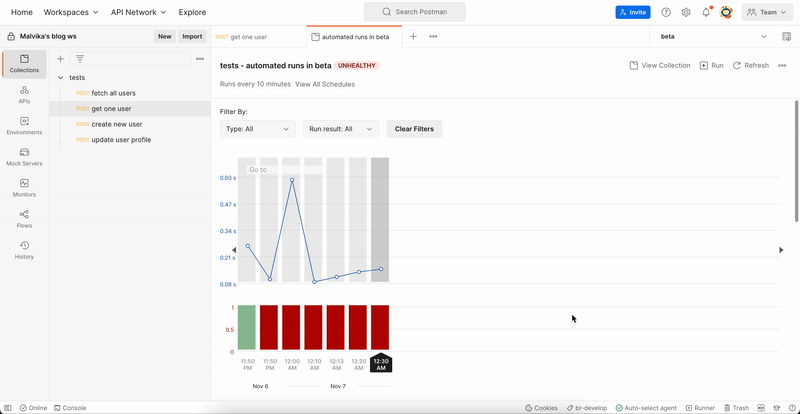Select the red 12:00 AM run bar
800x414 pixels.
point(291,327)
